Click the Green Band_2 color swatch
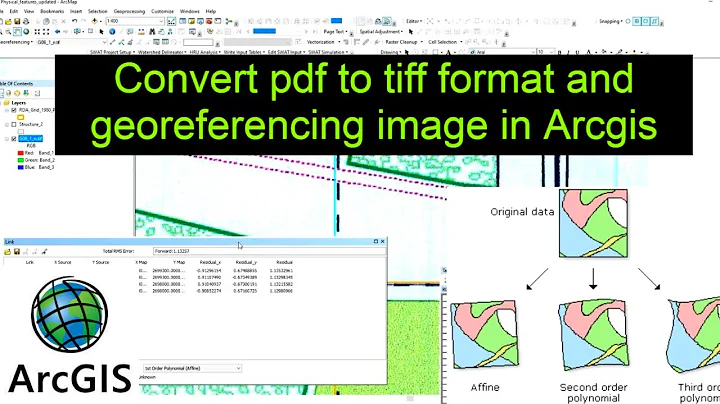 pyautogui.click(x=20, y=160)
